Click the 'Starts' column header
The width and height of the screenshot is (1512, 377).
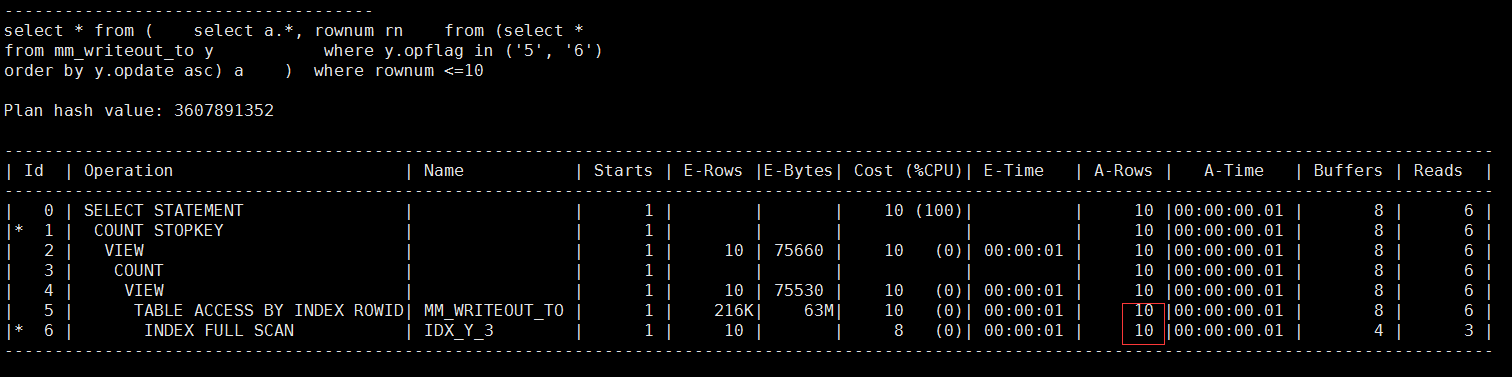623,171
